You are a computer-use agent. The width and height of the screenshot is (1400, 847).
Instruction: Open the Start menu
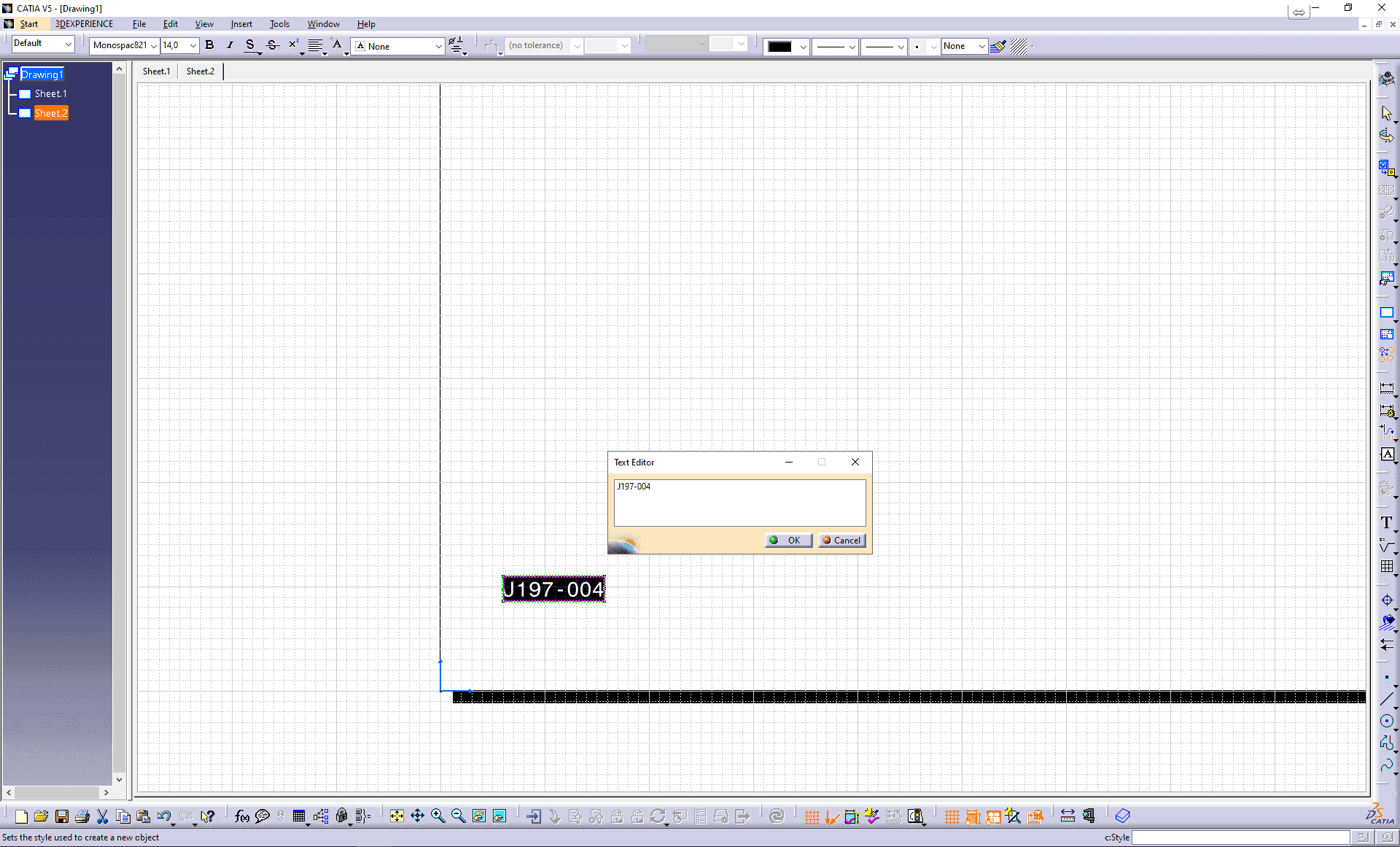29,24
